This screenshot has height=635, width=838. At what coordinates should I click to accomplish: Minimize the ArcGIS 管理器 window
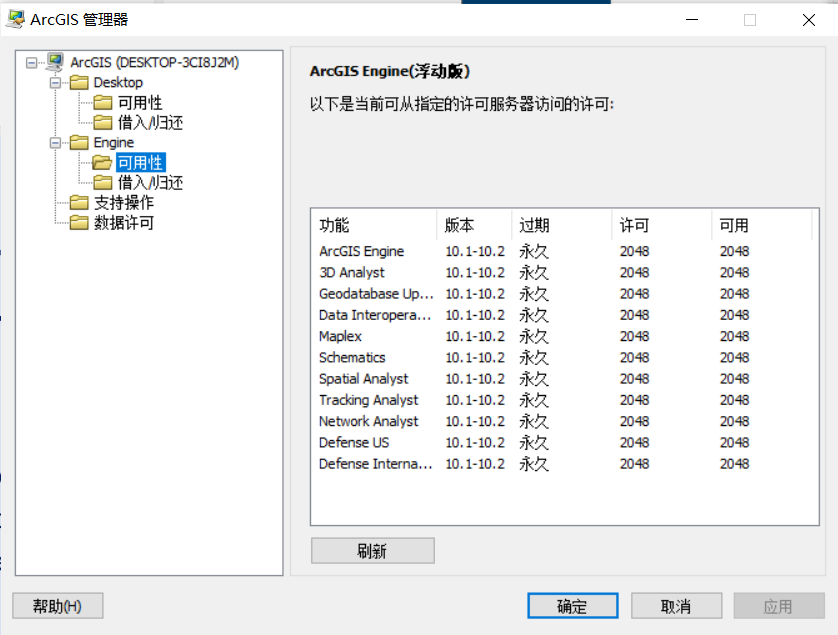[x=692, y=20]
